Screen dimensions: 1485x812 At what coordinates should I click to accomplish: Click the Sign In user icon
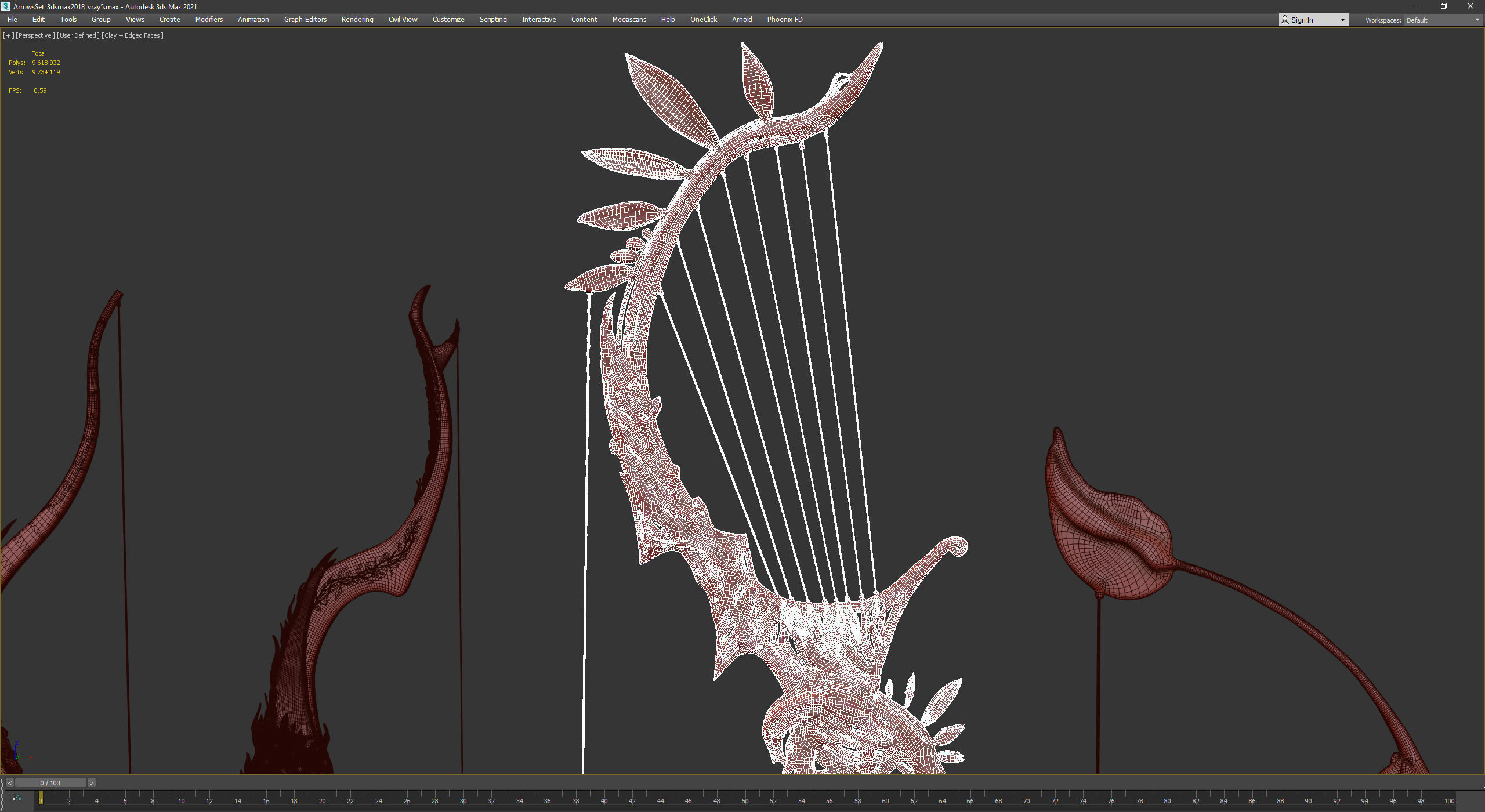[x=1285, y=20]
